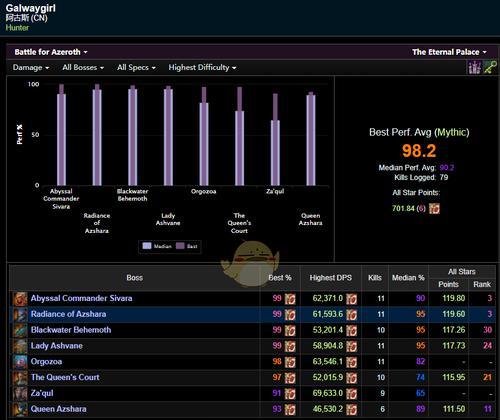Image resolution: width=500 pixels, height=420 pixels.
Task: Click Radiance of Azshara boss portrait icon
Action: pos(20,314)
